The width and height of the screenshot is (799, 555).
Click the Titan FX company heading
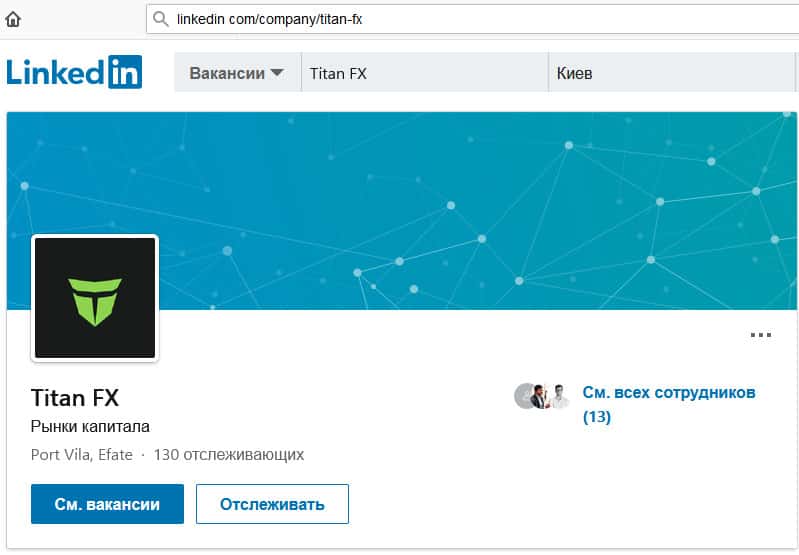point(75,398)
